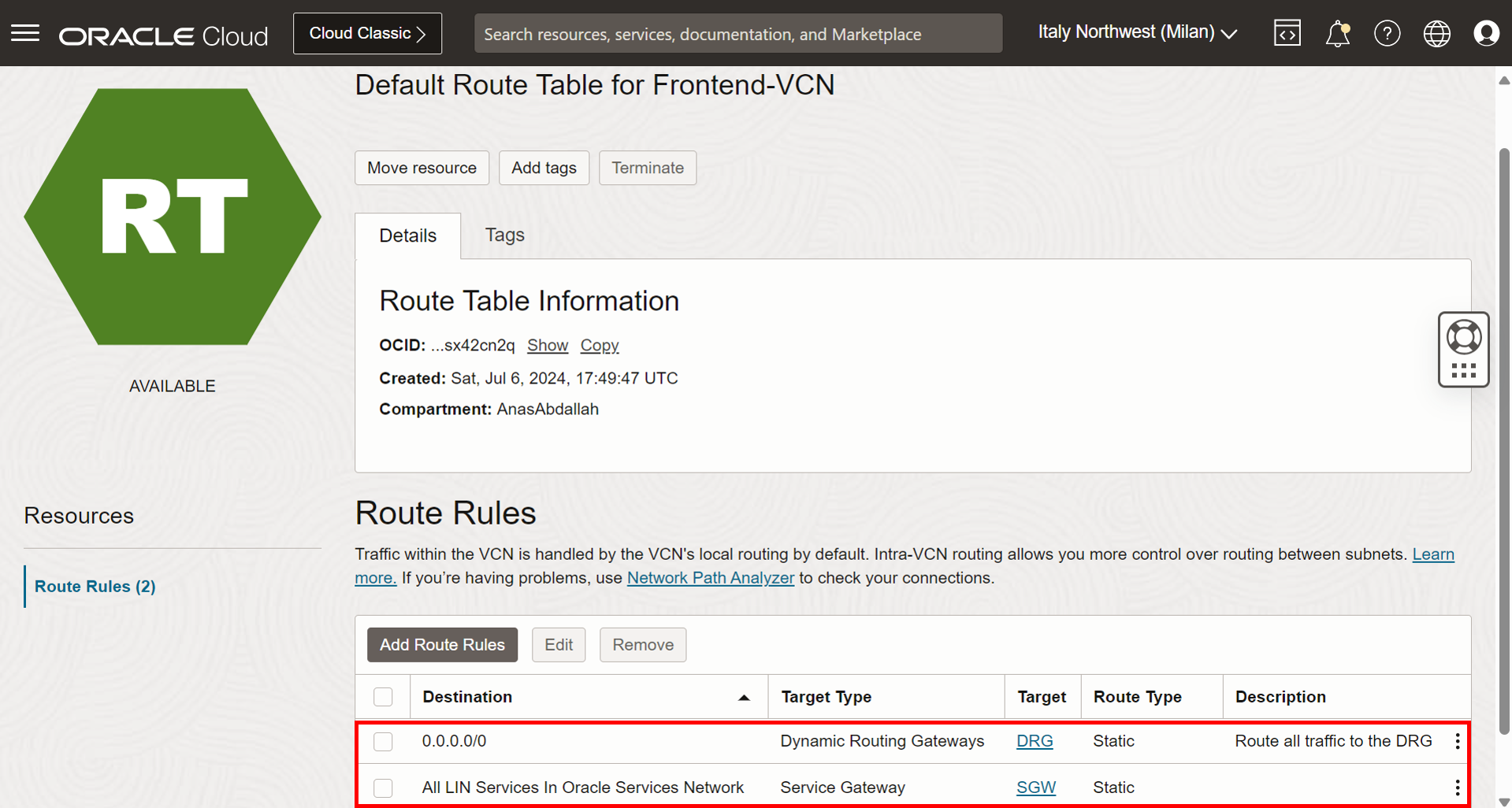The height and width of the screenshot is (808, 1512).
Task: Click the Route Type column header
Action: [1138, 697]
